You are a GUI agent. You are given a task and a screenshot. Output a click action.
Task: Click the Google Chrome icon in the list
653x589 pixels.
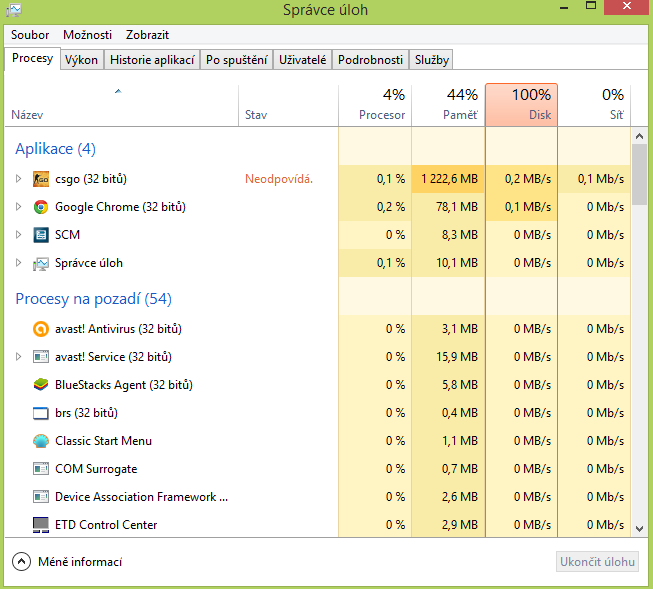click(41, 207)
